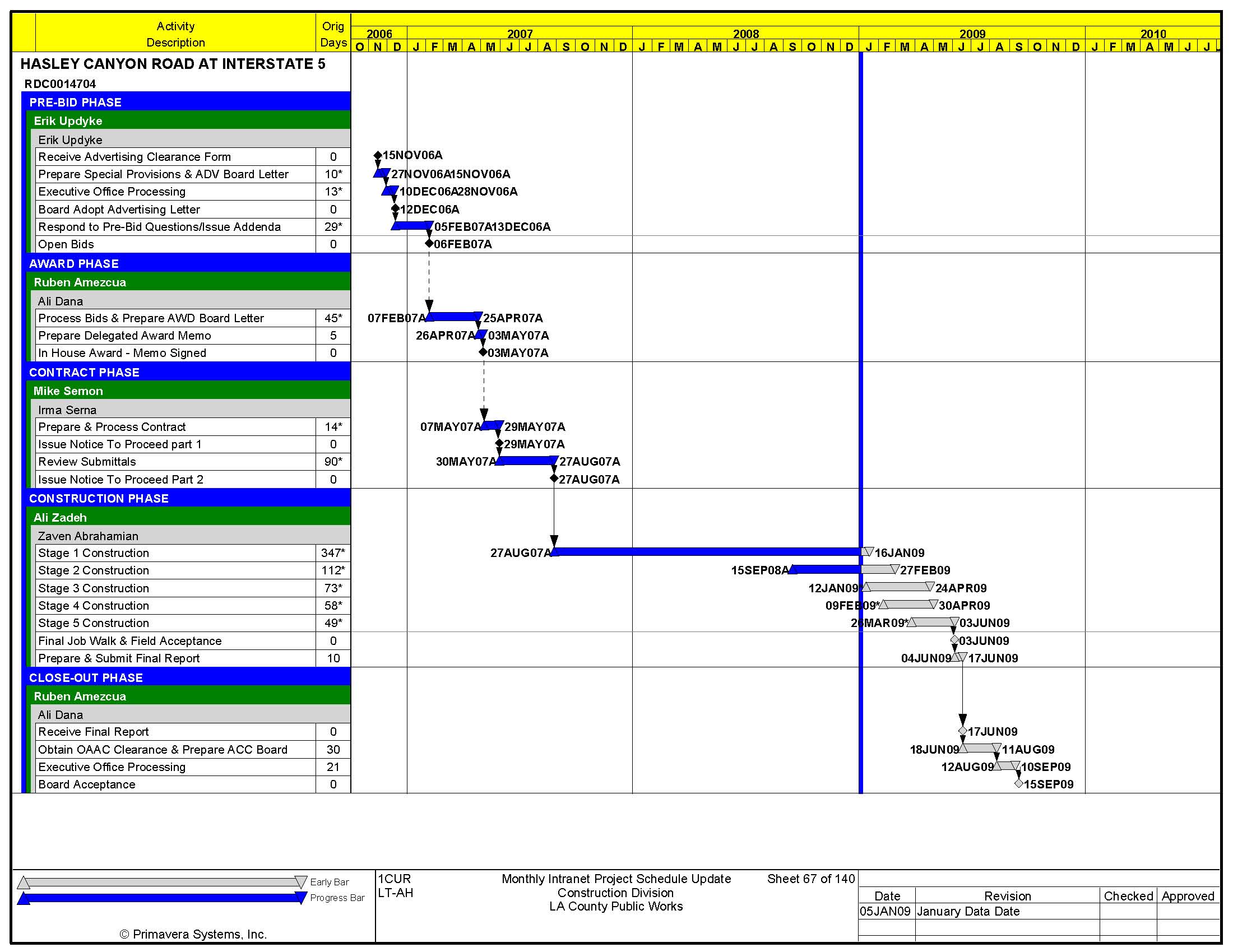The height and width of the screenshot is (952, 1233).
Task: Click the 18JUN09 start date label
Action: [934, 749]
